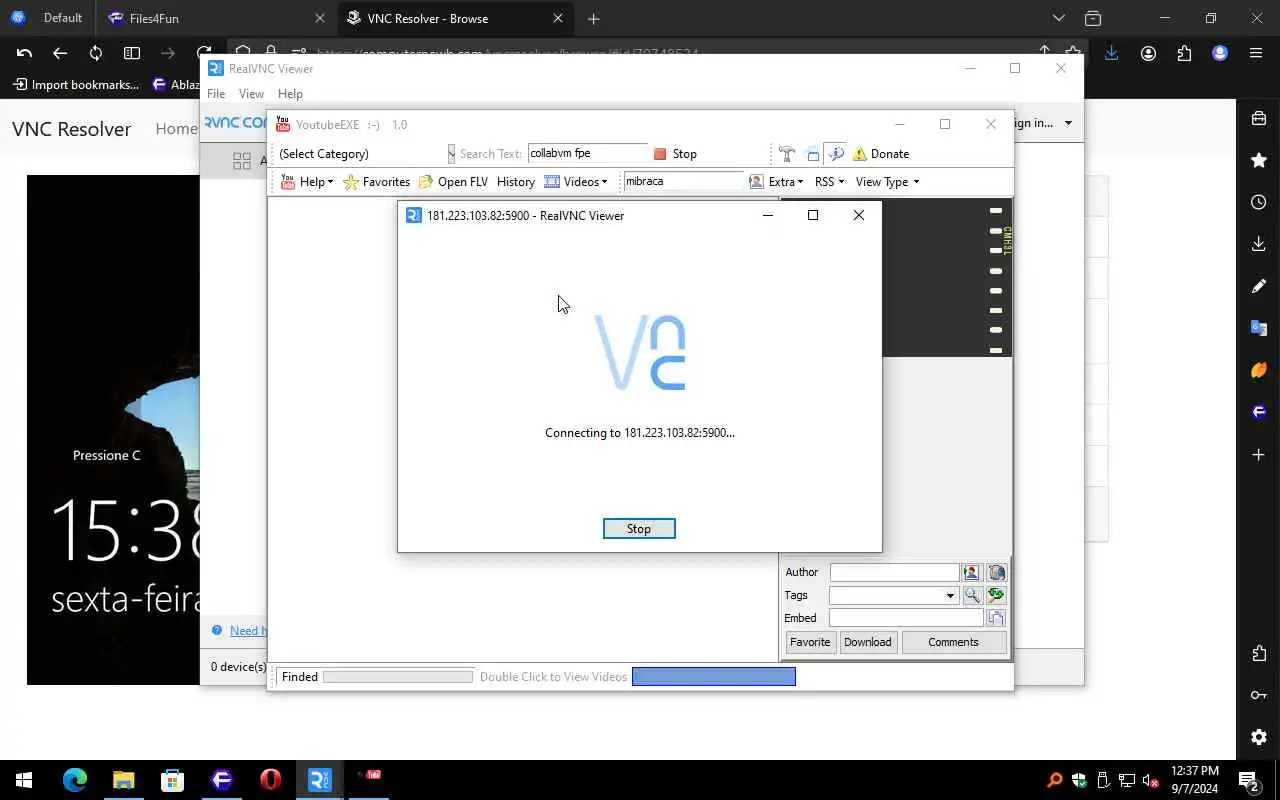Open the browser extensions puzzle icon

coord(1184,54)
